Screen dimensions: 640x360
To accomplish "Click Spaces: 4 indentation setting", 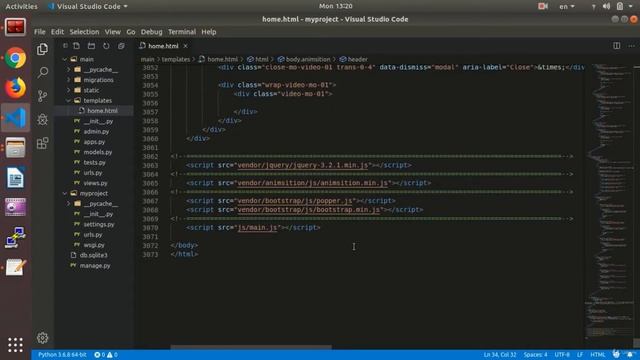I will tap(535, 355).
